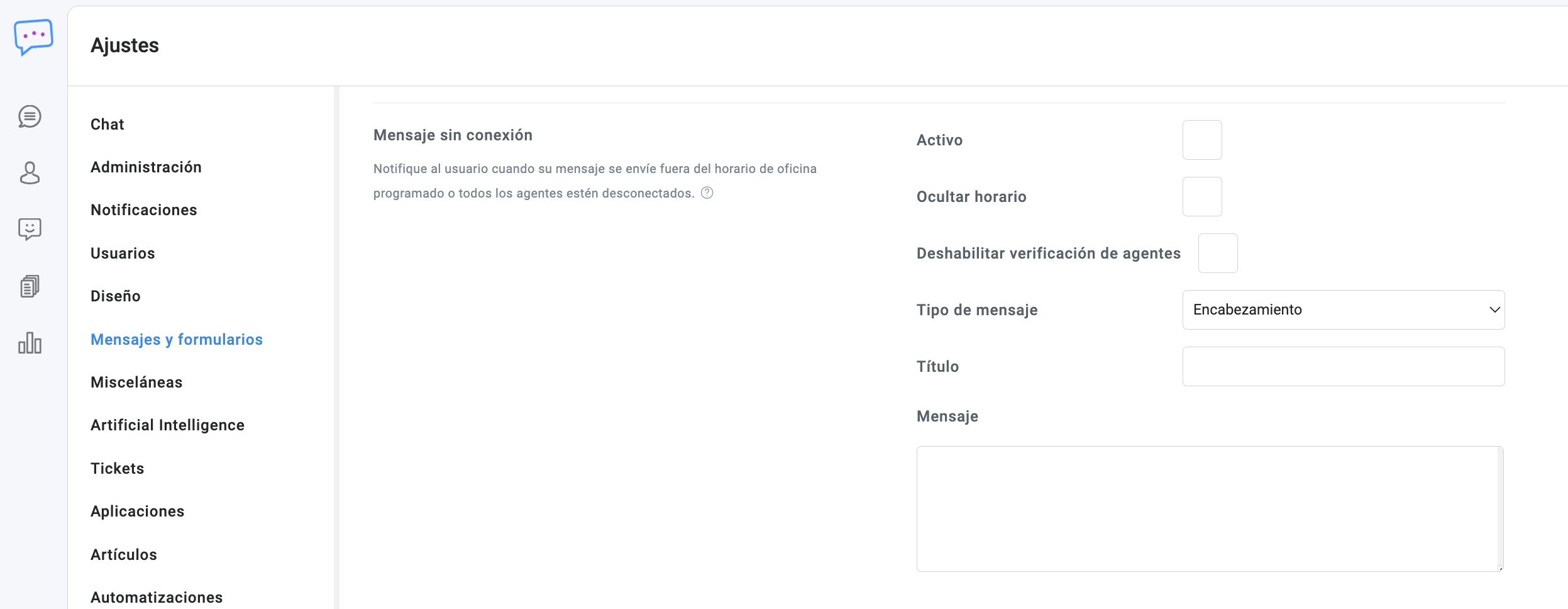Go to Artificial Intelligence settings
This screenshot has width=1568, height=609.
pyautogui.click(x=167, y=425)
